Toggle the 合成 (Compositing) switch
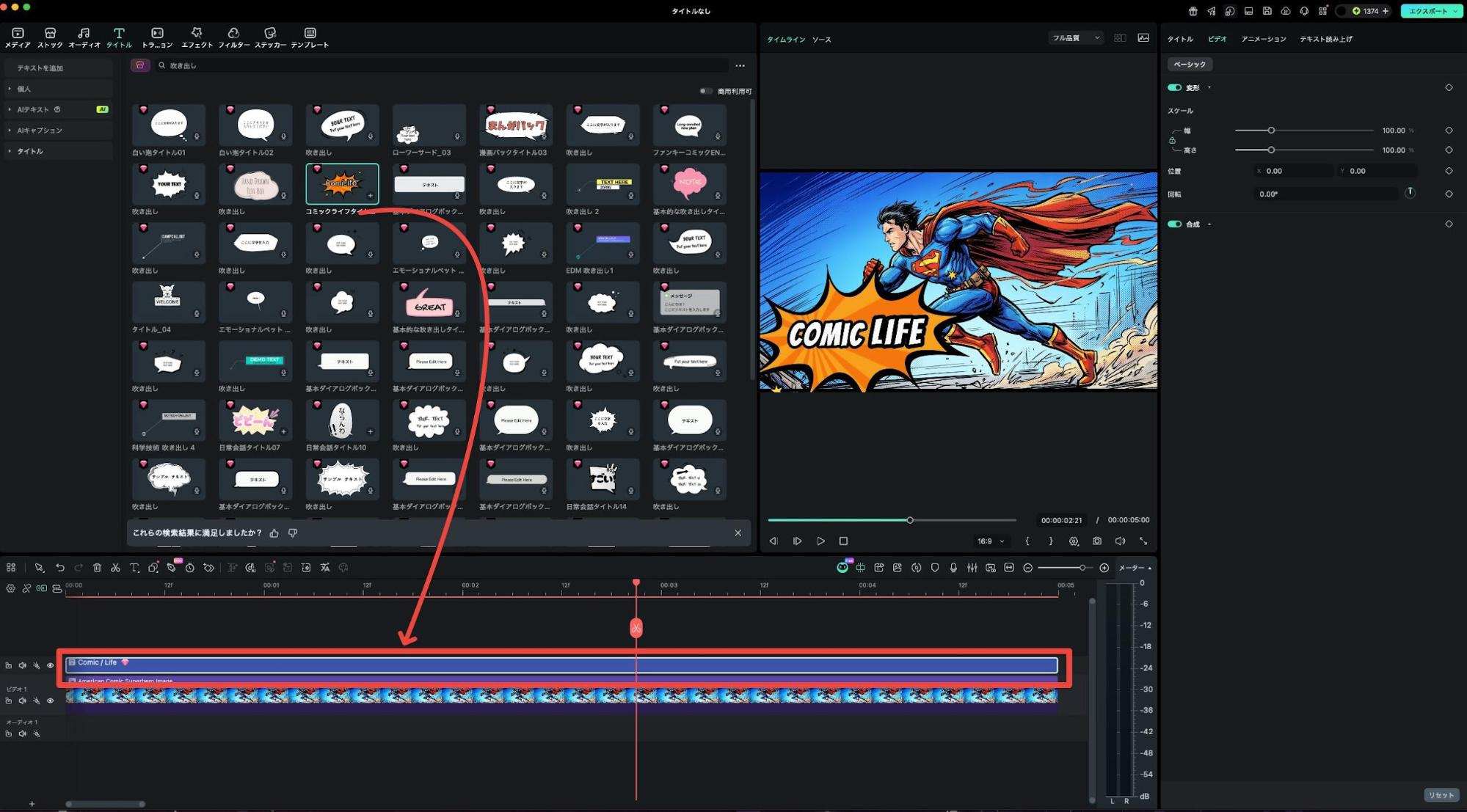 pos(1174,224)
